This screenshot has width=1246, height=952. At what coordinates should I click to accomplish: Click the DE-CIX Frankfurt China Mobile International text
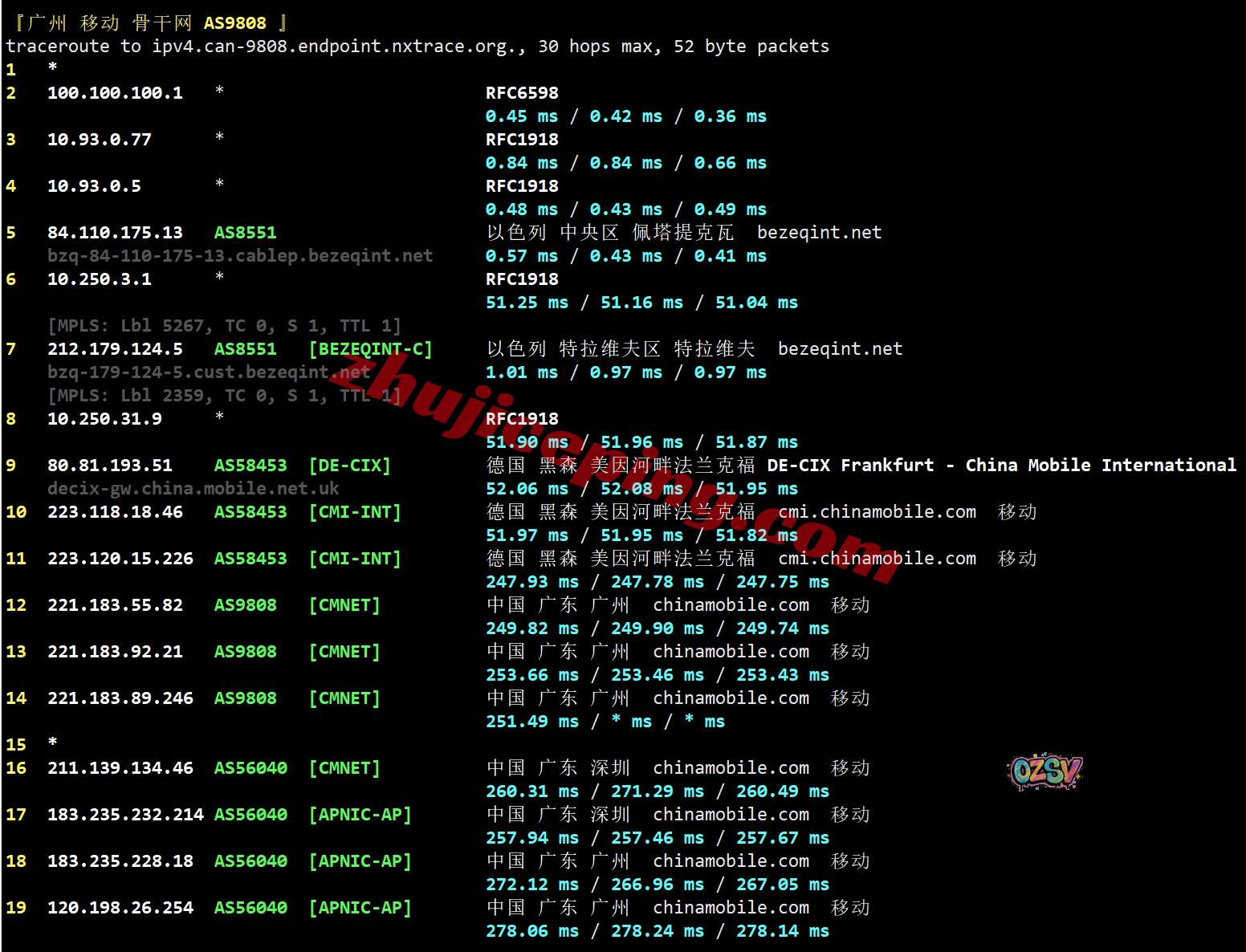point(1001,466)
